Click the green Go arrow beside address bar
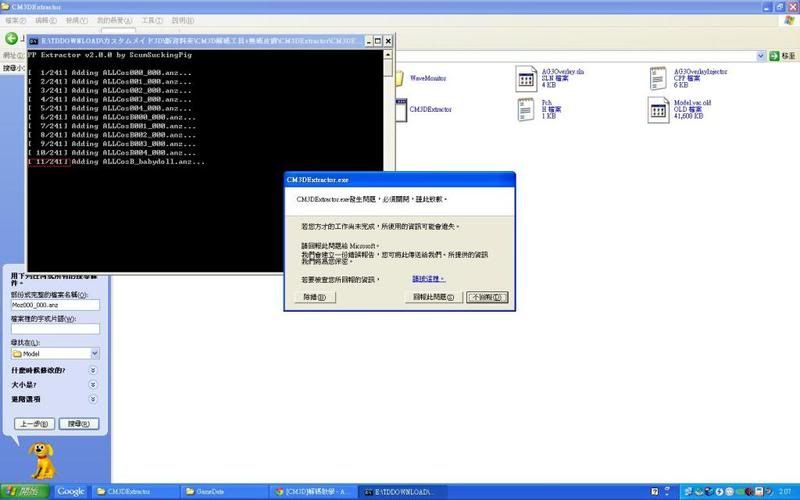Image resolution: width=800 pixels, height=500 pixels. 774,56
